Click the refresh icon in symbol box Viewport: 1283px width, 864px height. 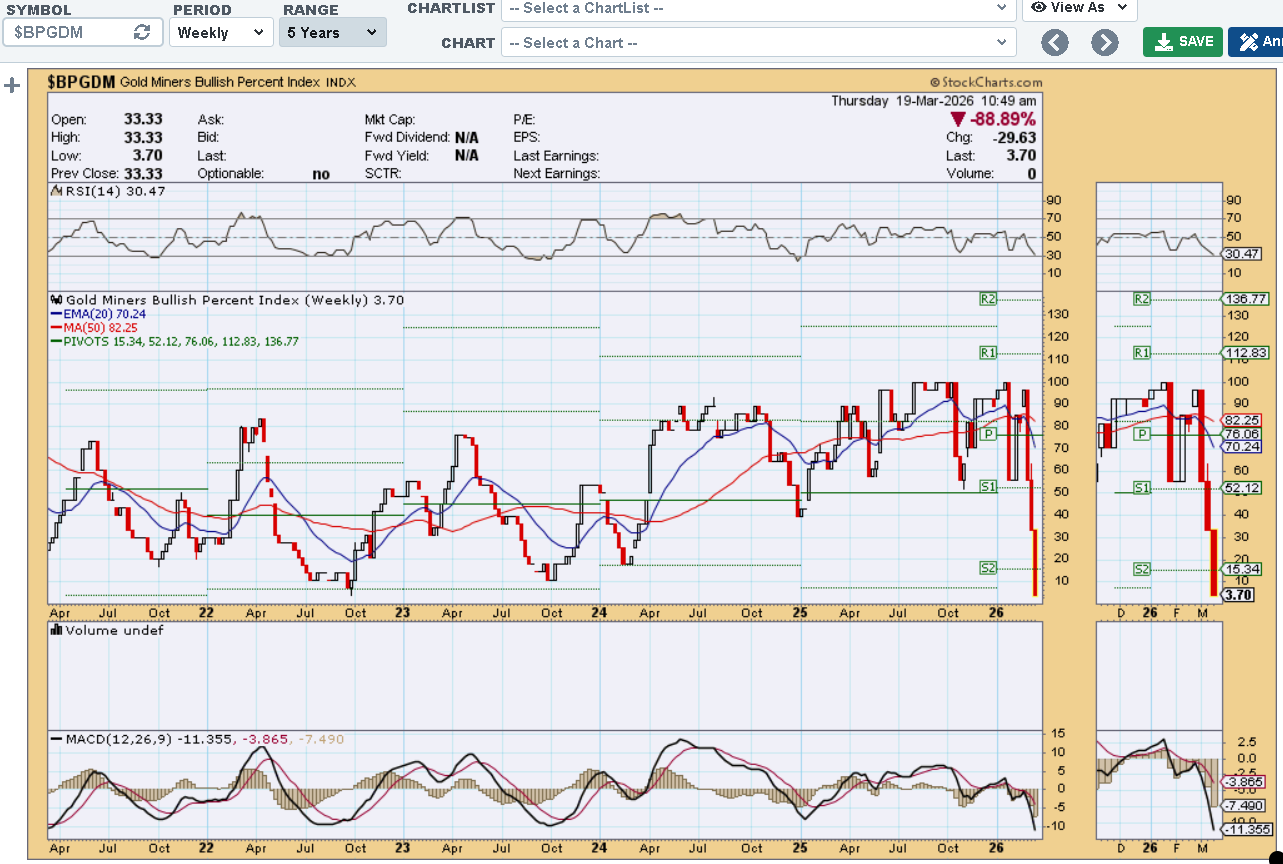pyautogui.click(x=142, y=32)
